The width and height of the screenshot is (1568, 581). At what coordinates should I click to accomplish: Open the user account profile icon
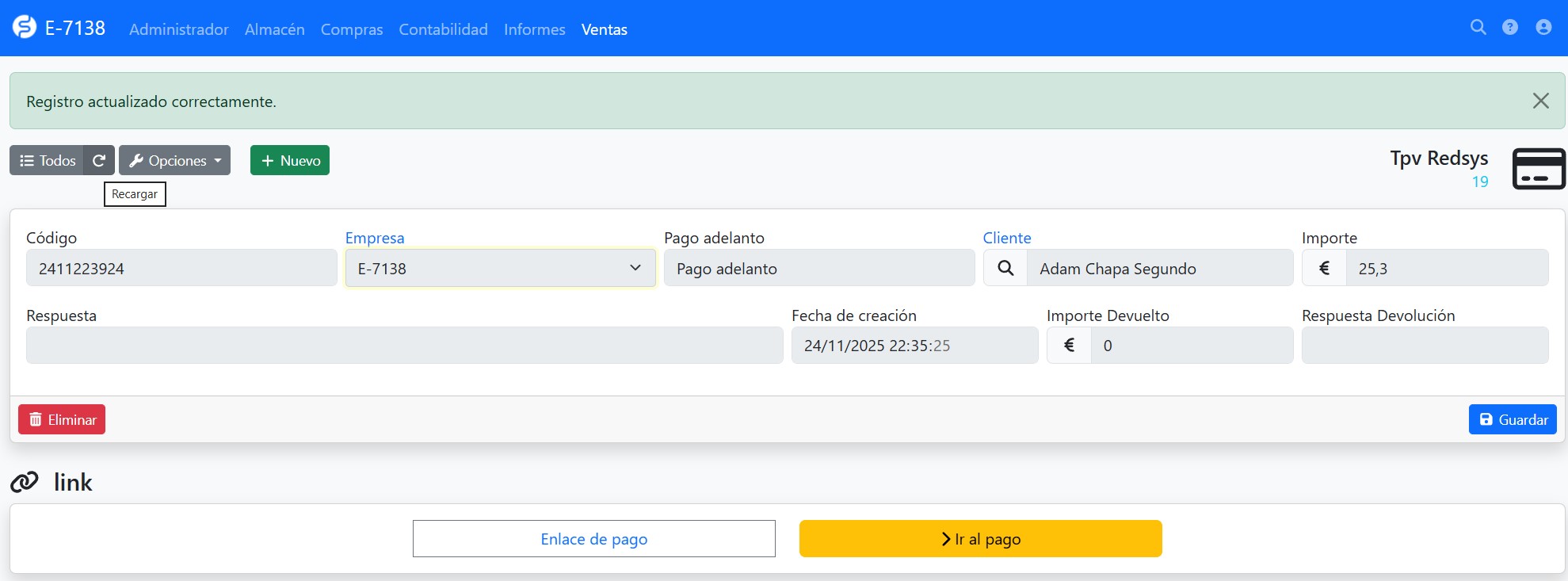[x=1543, y=28]
